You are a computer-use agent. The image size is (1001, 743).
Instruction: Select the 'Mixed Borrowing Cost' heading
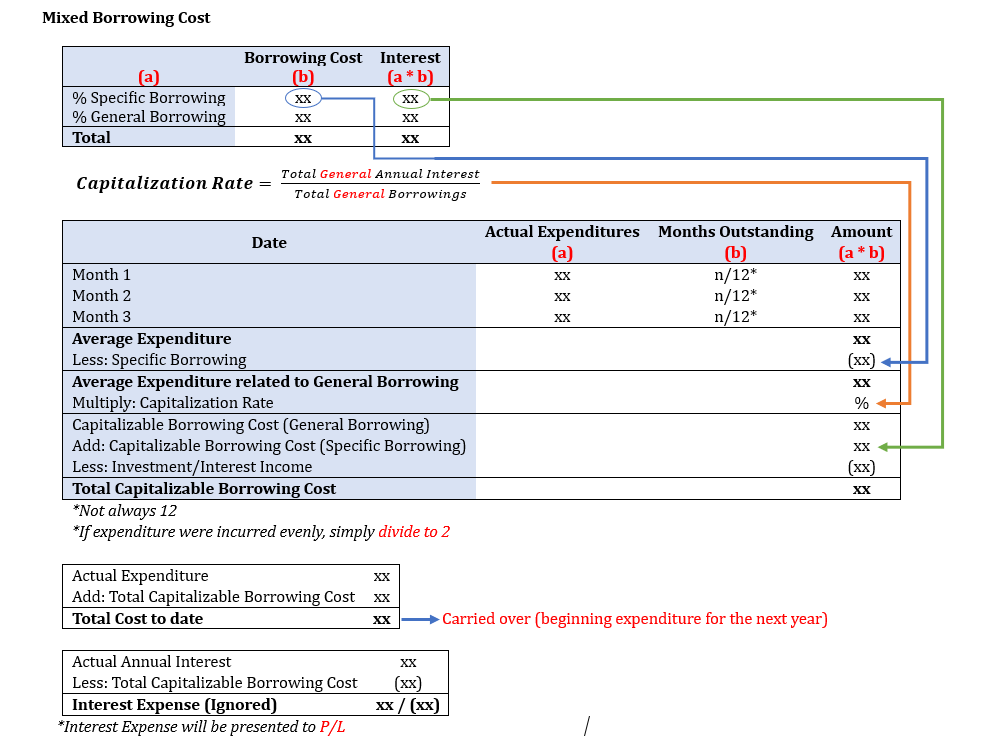coord(126,18)
